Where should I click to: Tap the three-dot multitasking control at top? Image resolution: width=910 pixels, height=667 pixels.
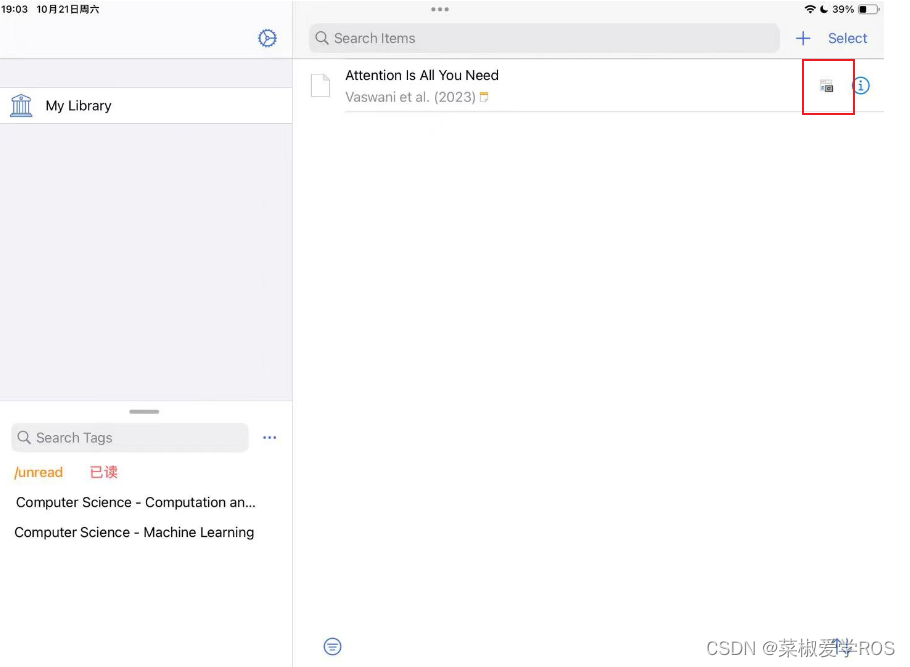pos(440,9)
